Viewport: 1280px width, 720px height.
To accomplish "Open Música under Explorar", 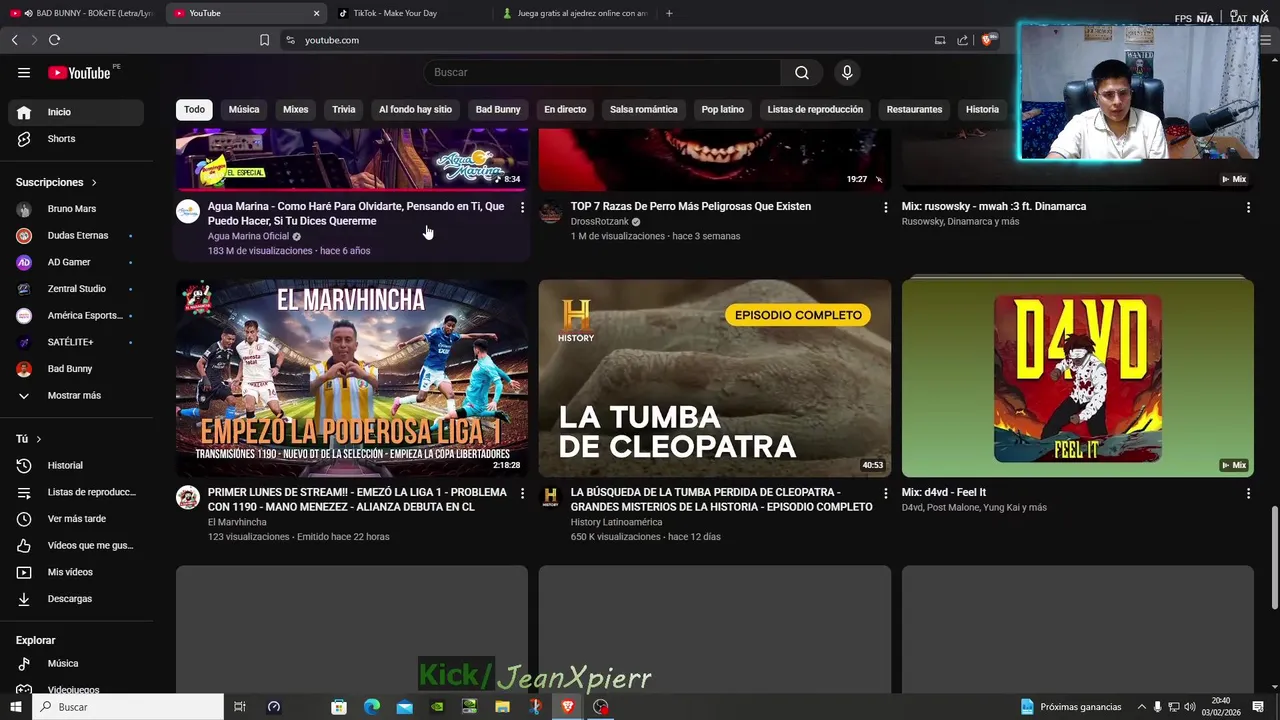I will point(76,663).
